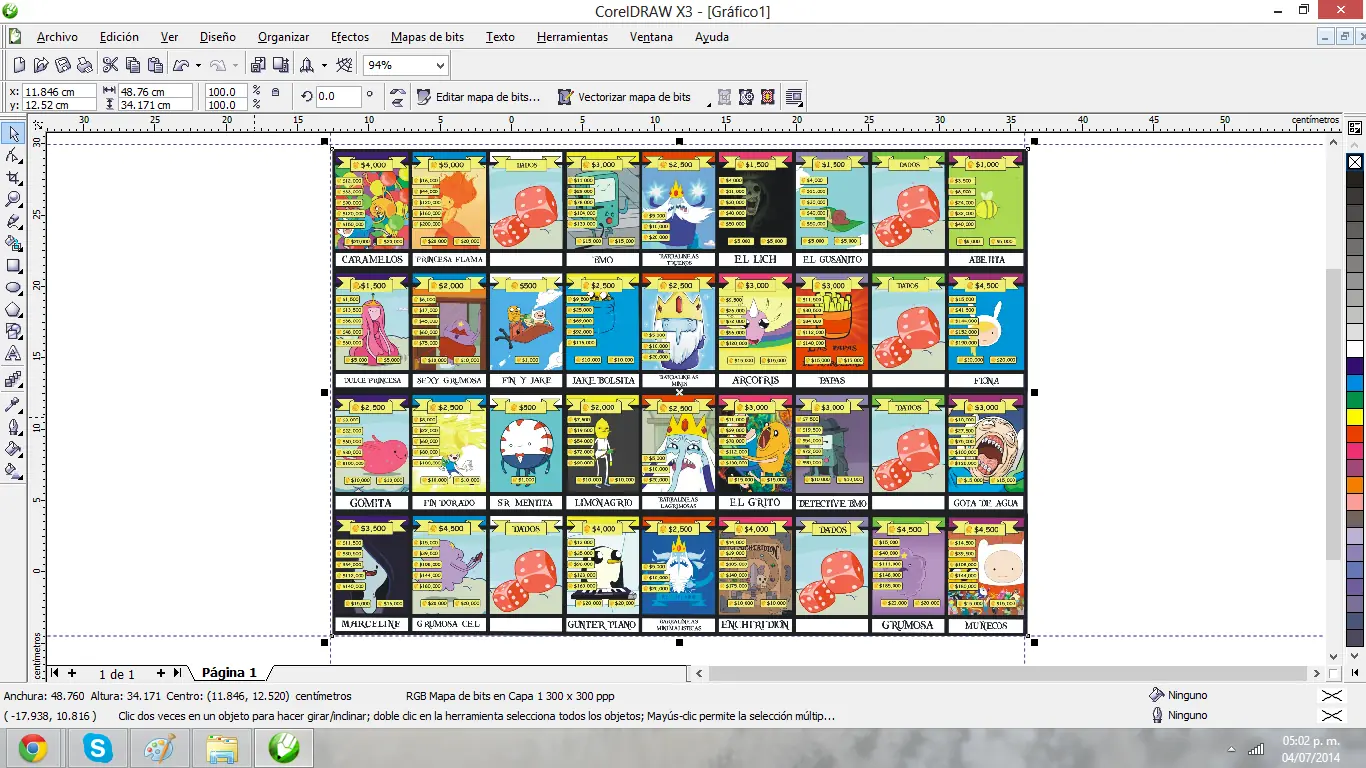Screen dimensions: 1366x768
Task: Undo the last action
Action: (181, 65)
